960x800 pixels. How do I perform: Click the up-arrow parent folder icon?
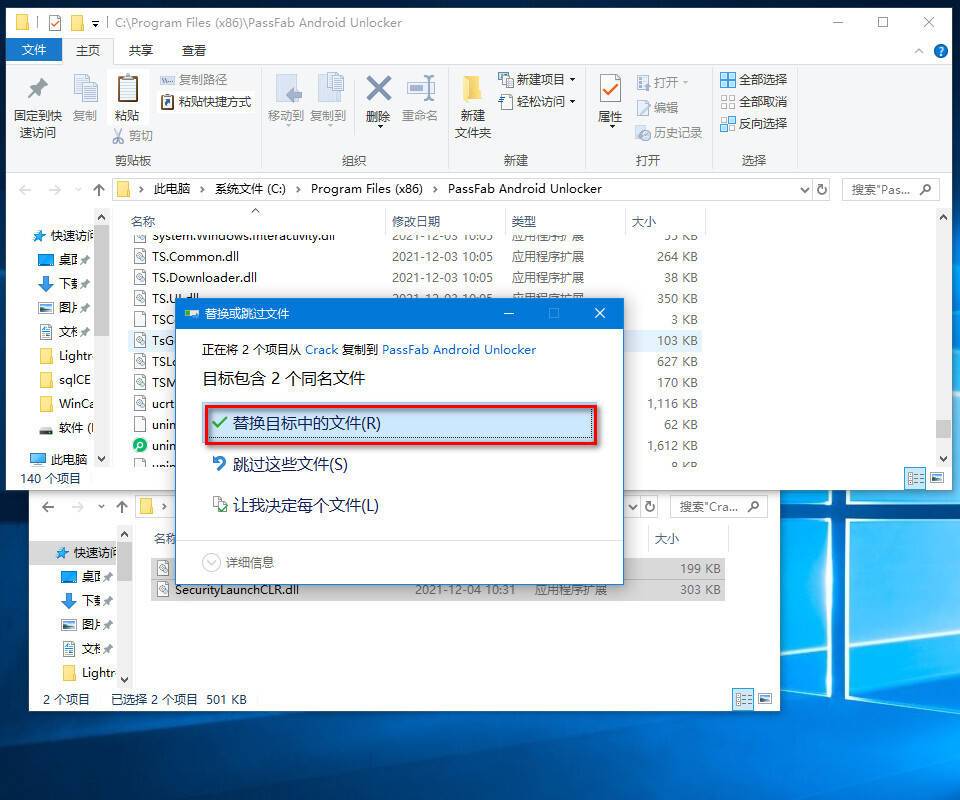pyautogui.click(x=99, y=189)
